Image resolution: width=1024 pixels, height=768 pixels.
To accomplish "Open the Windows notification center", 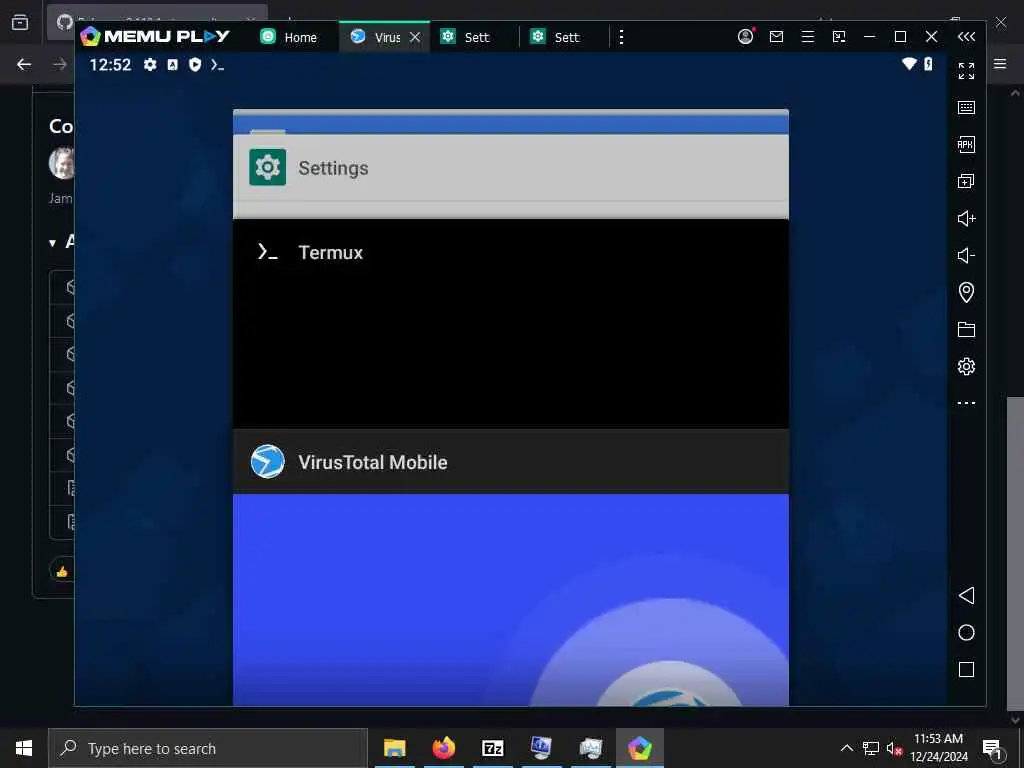I will (993, 749).
